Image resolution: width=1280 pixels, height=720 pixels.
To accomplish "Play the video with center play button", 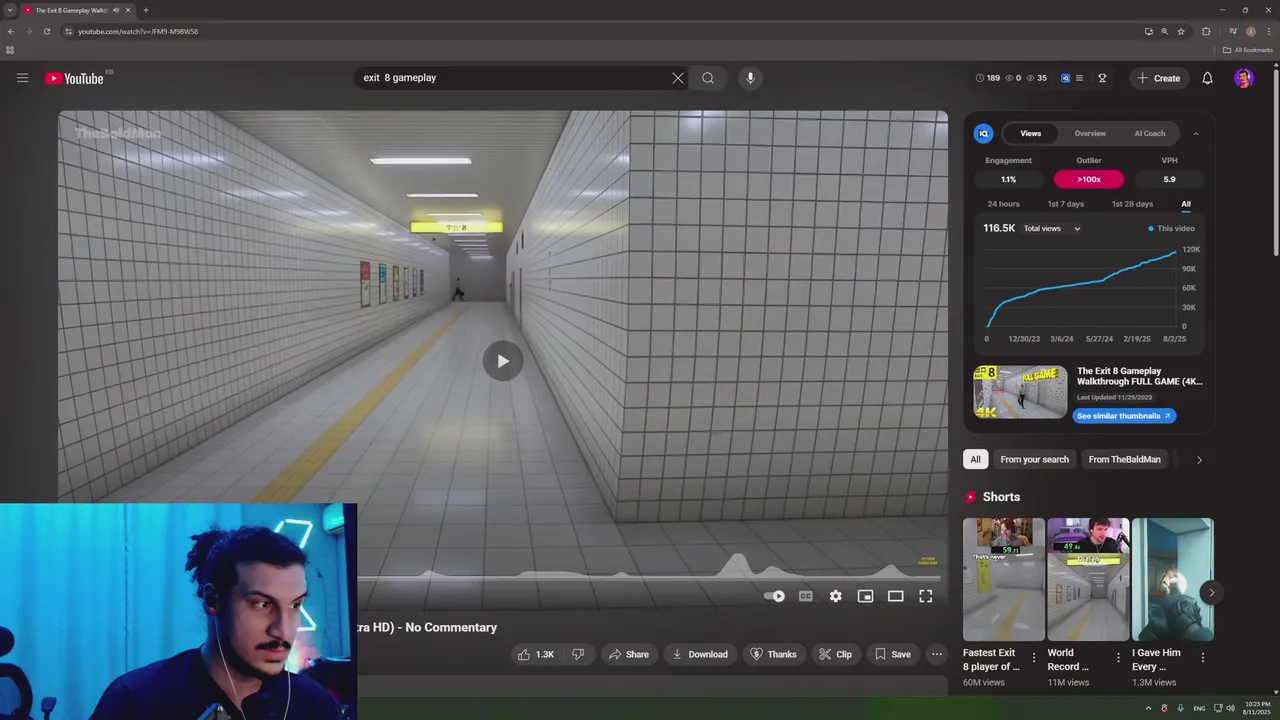I will coord(503,361).
